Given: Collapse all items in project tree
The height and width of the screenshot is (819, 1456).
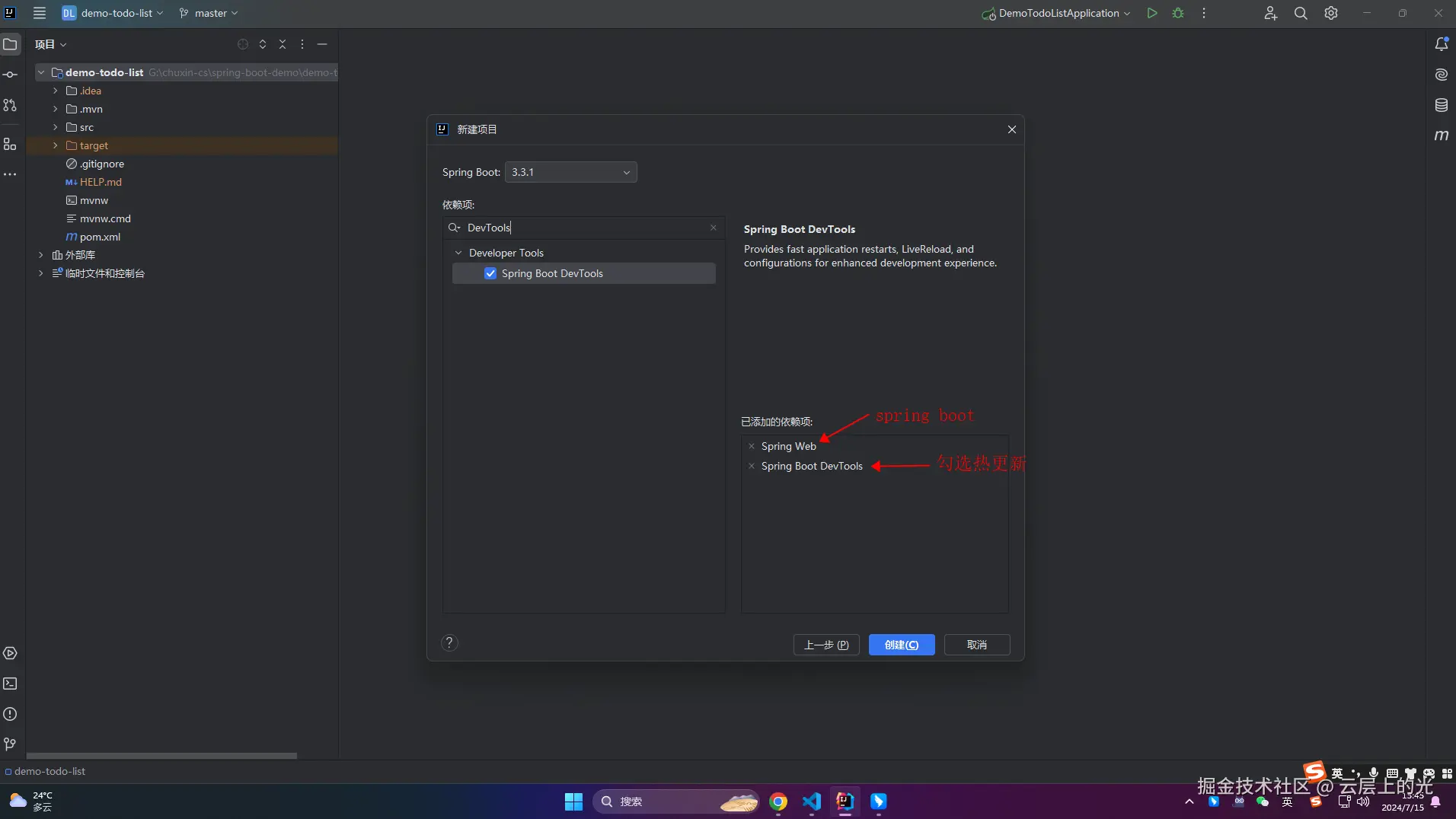Looking at the screenshot, I should [283, 44].
